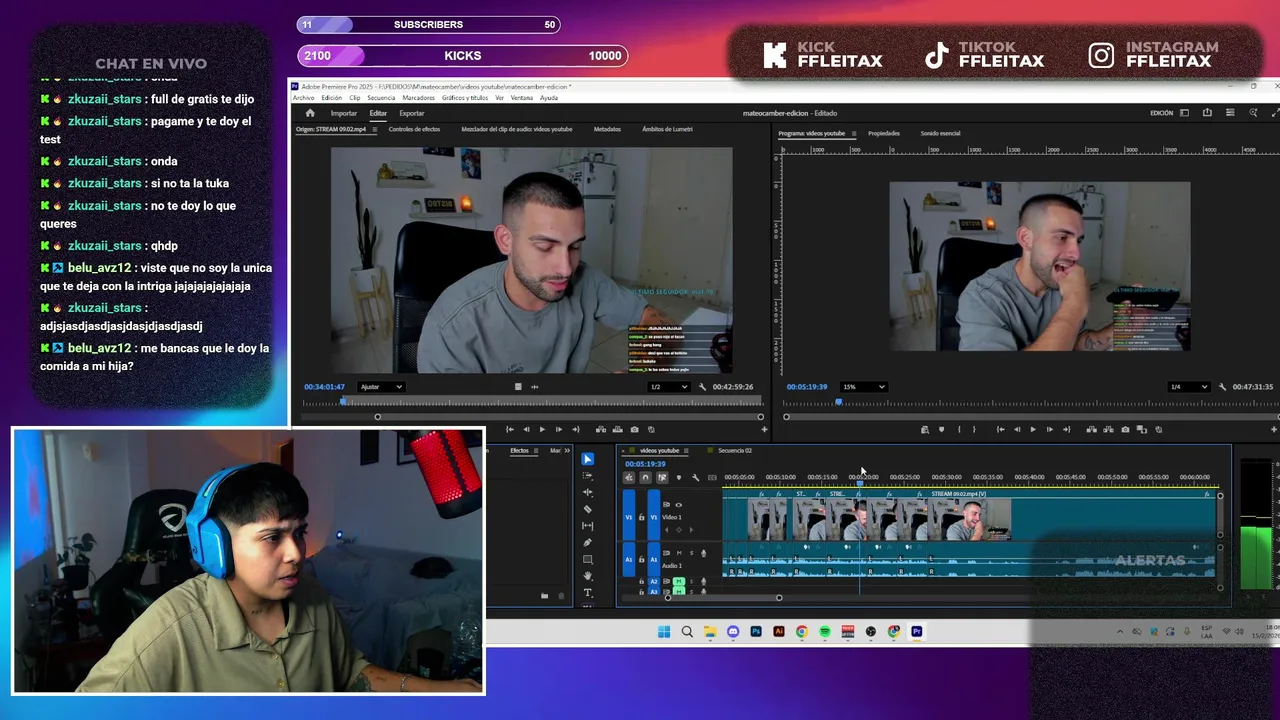Select the Pen tool in timeline toolbar
Viewport: 1280px width, 720px height.
pos(588,543)
